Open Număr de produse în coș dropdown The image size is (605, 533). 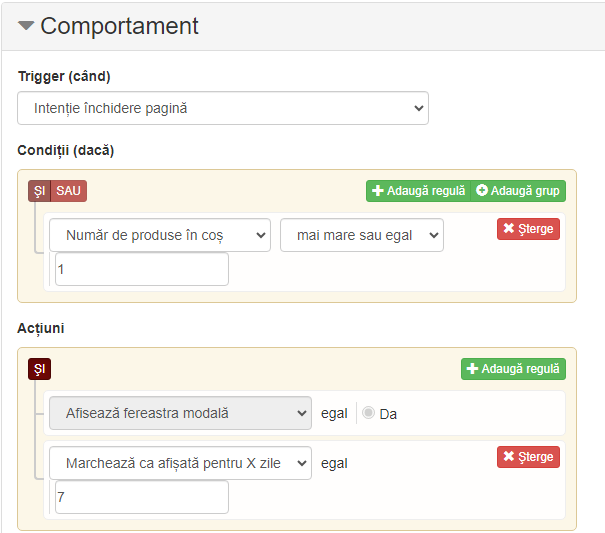160,235
